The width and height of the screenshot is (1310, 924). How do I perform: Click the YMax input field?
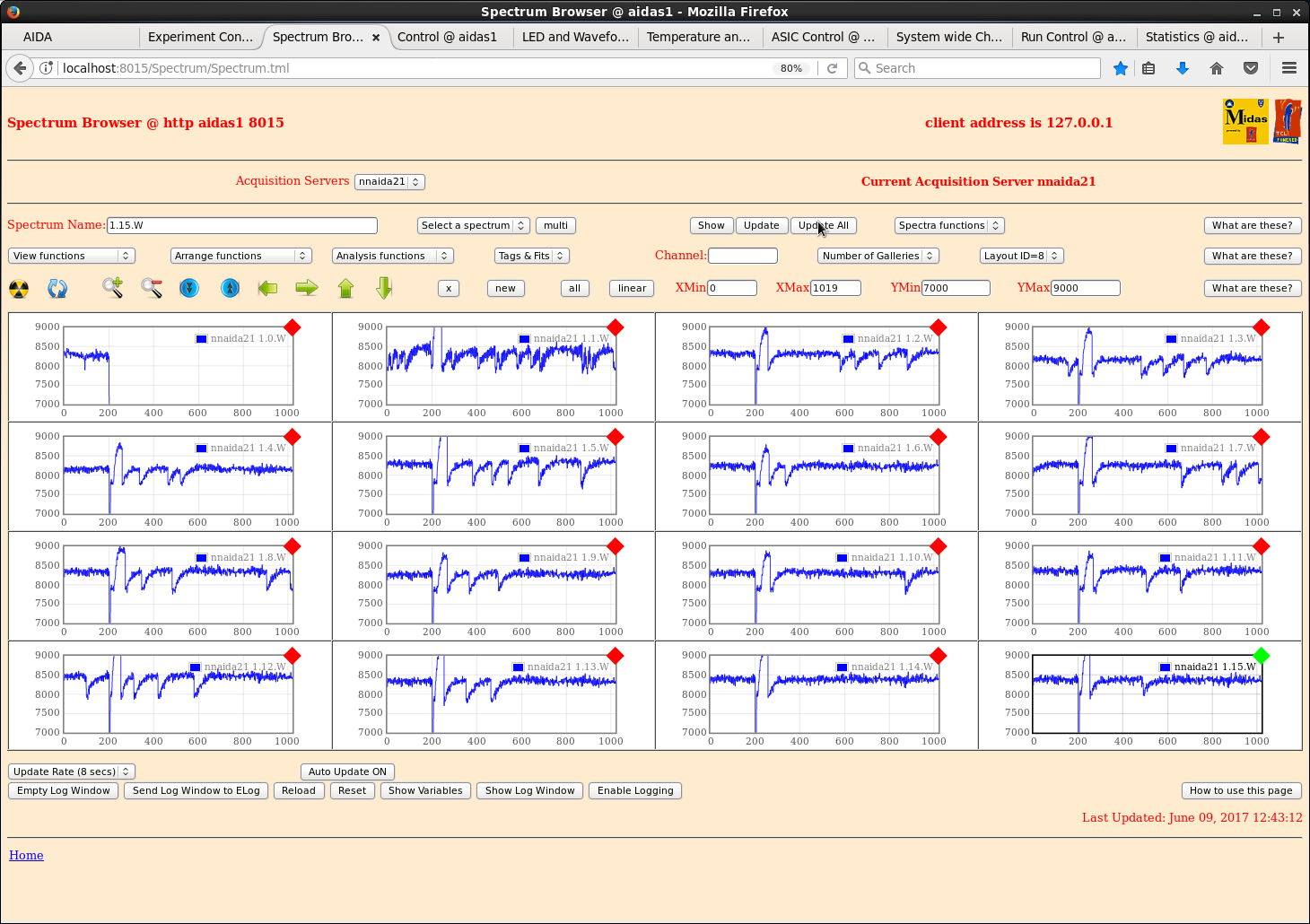pyautogui.click(x=1086, y=289)
